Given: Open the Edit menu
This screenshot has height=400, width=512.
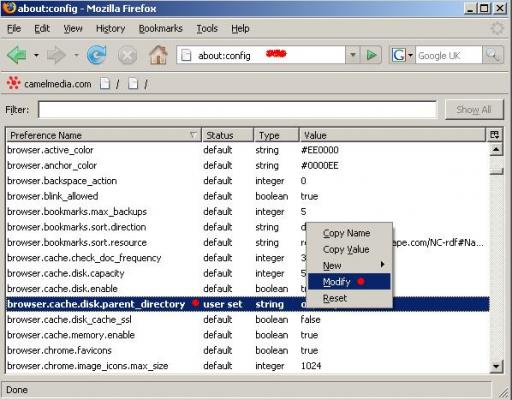Looking at the screenshot, I should (x=42, y=29).
